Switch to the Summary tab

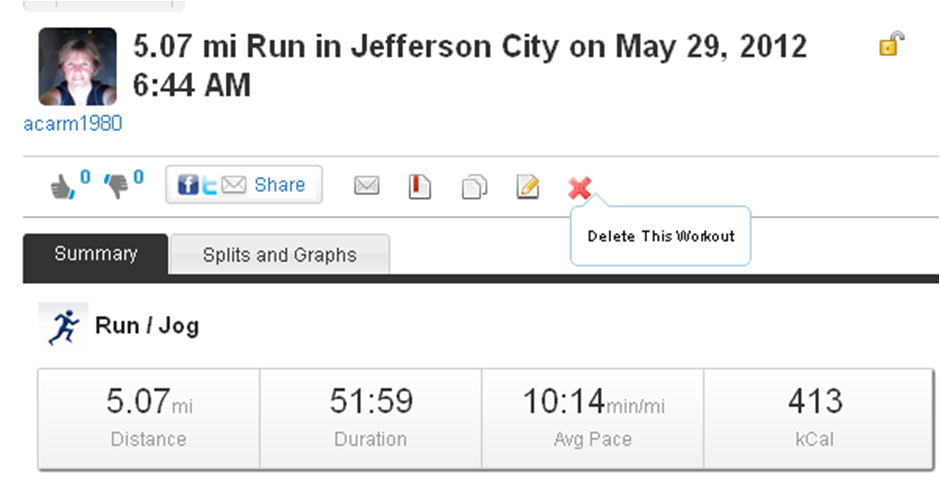(95, 254)
